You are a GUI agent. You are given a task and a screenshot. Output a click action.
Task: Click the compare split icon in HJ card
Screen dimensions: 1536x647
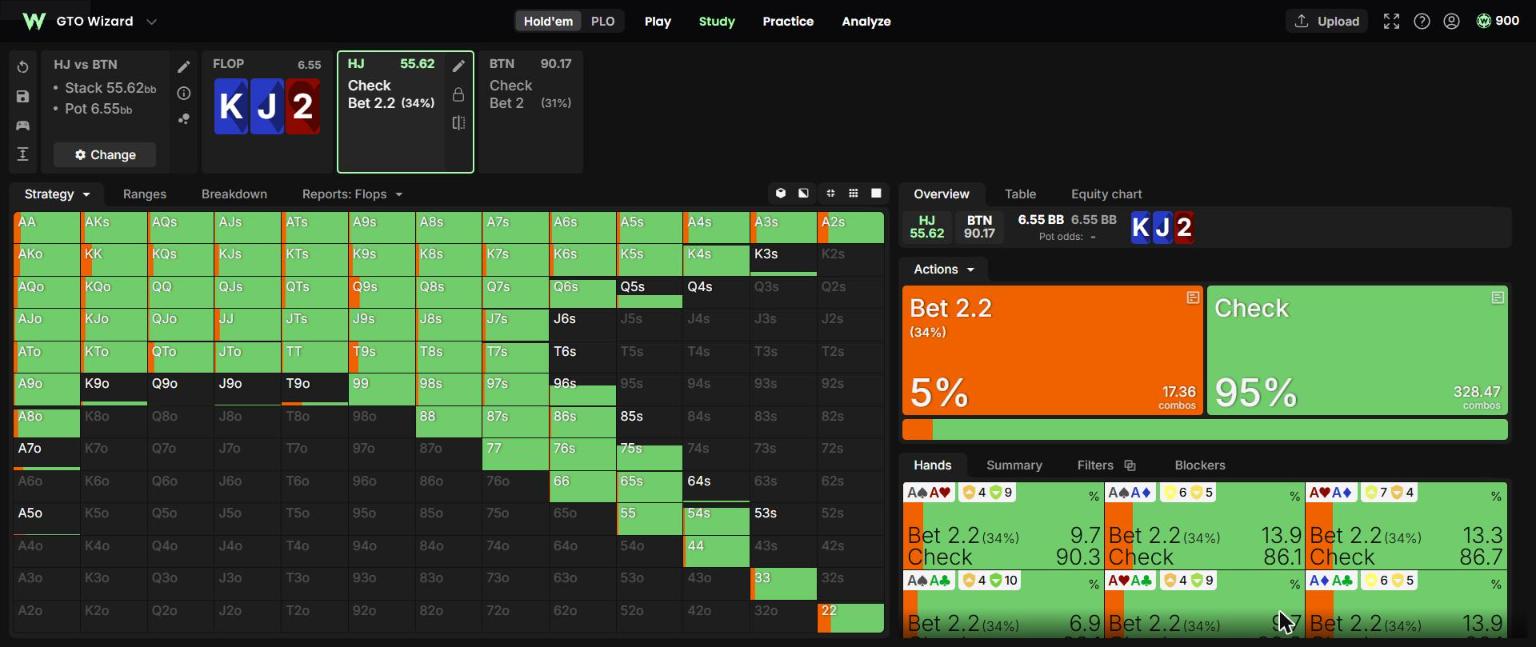coord(459,123)
